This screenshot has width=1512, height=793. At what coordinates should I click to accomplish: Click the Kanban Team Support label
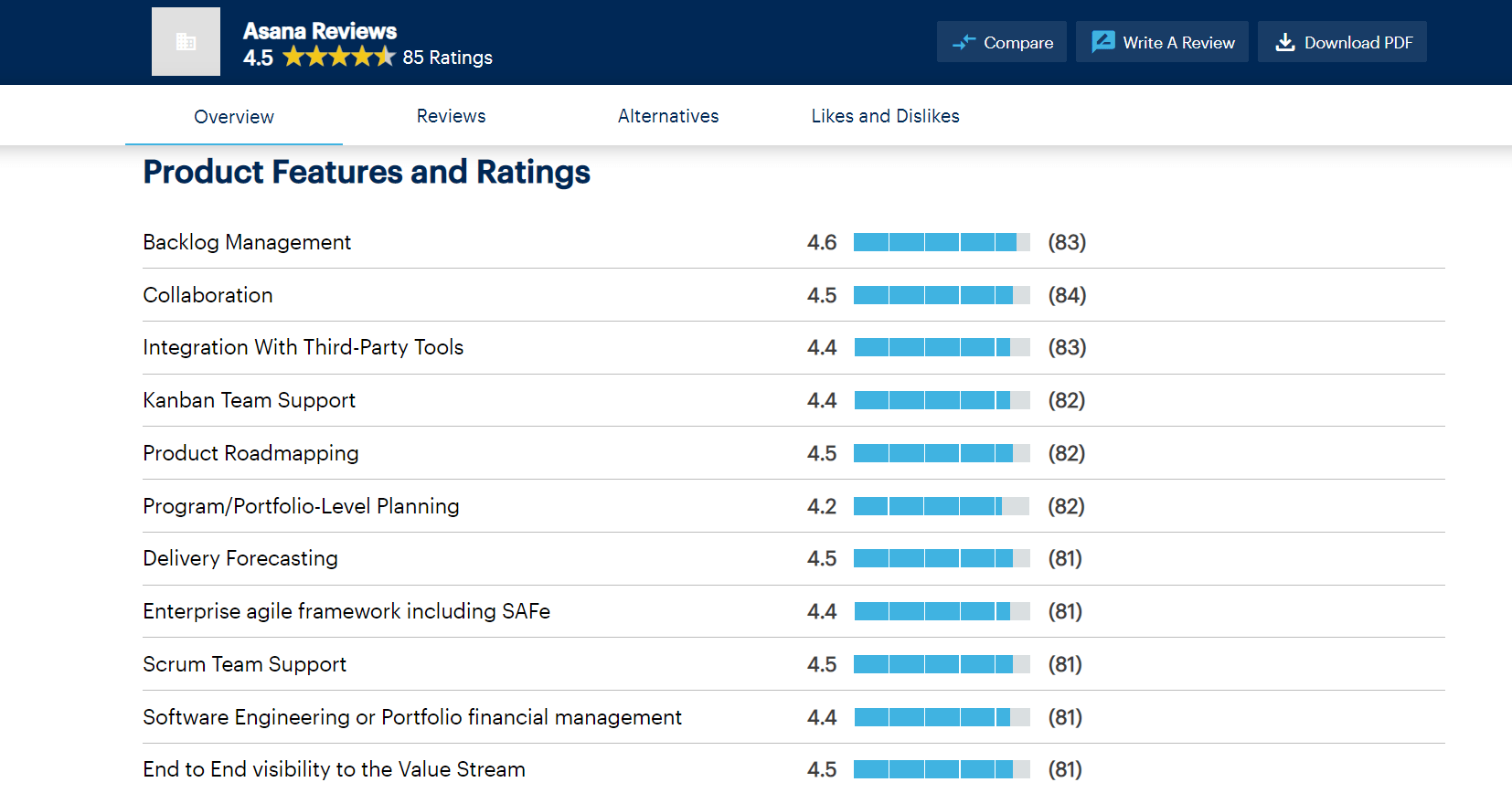pos(250,400)
